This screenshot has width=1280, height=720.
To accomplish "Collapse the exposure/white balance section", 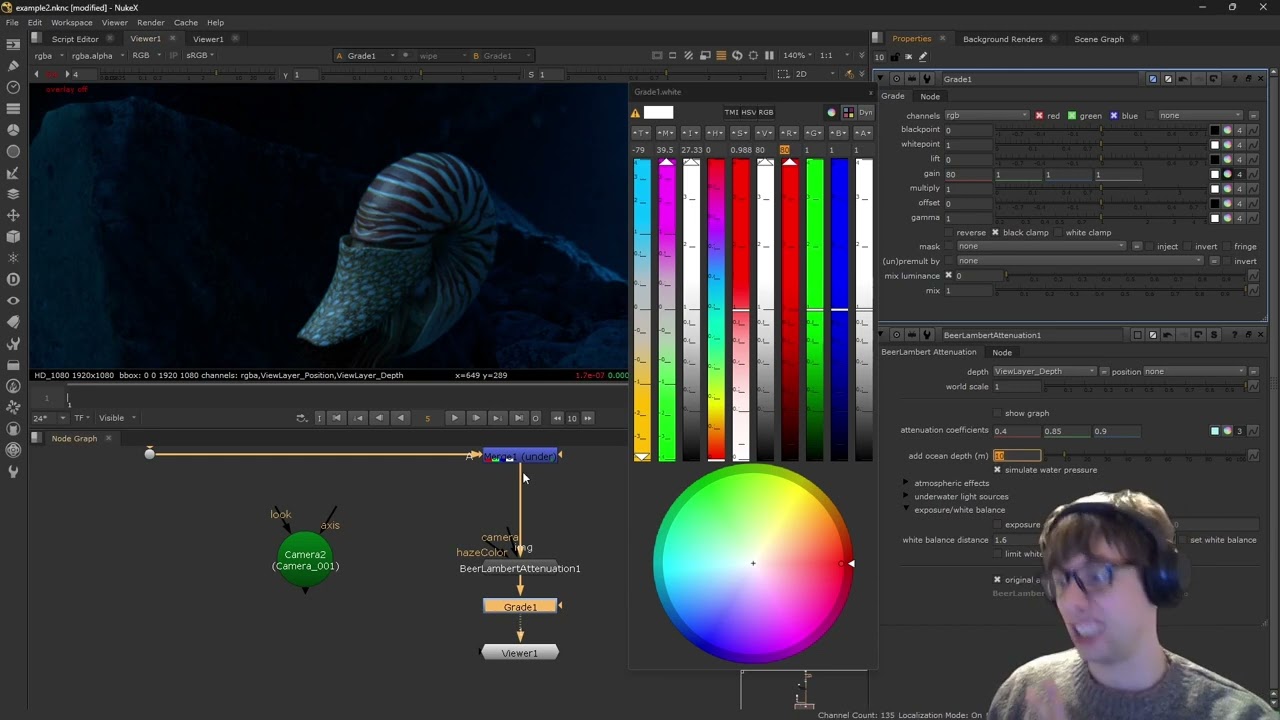I will tap(907, 510).
